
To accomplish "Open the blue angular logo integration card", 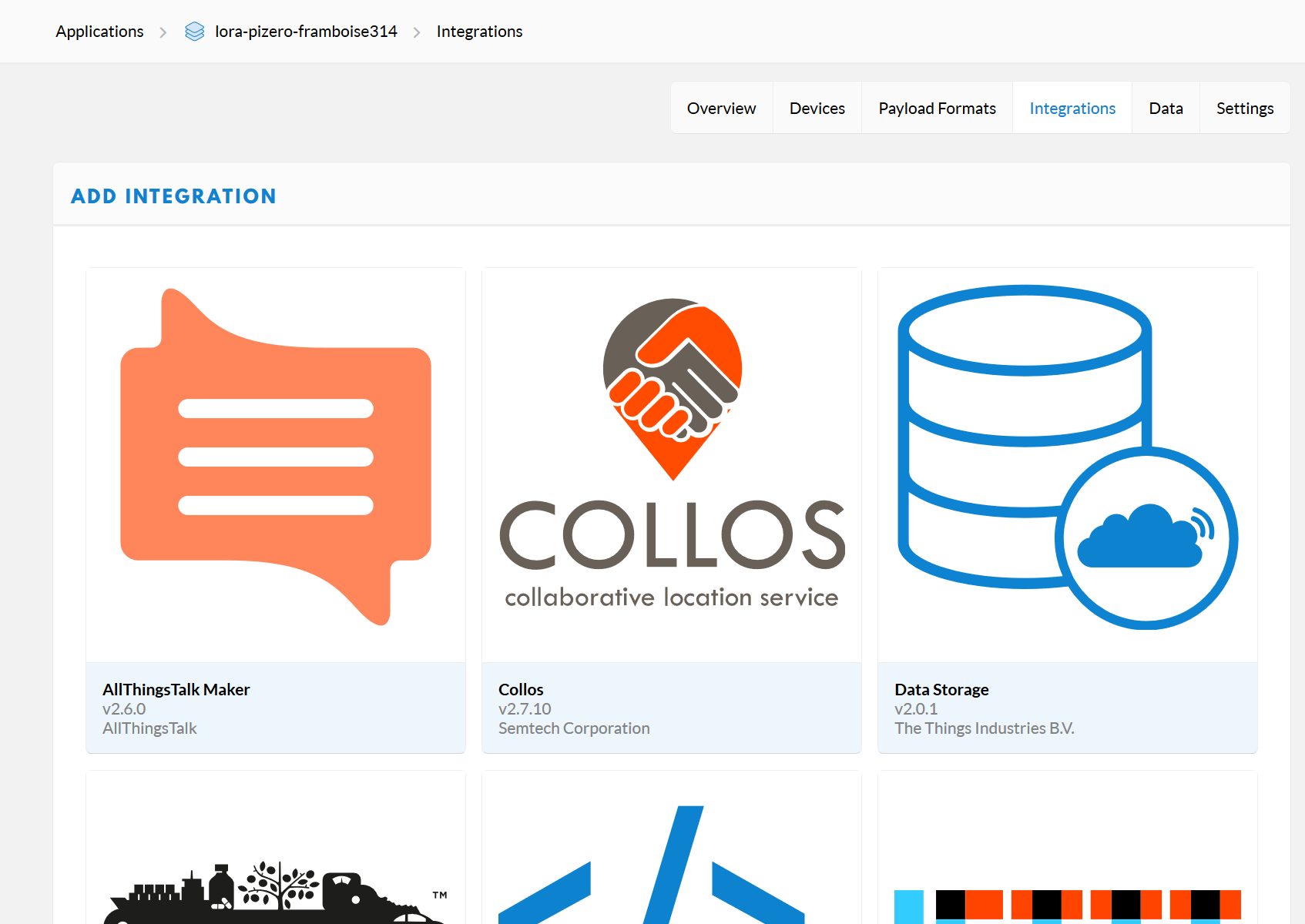I will 672,848.
